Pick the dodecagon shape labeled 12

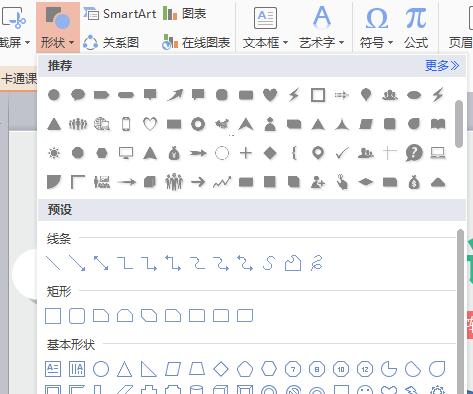(x=365, y=369)
